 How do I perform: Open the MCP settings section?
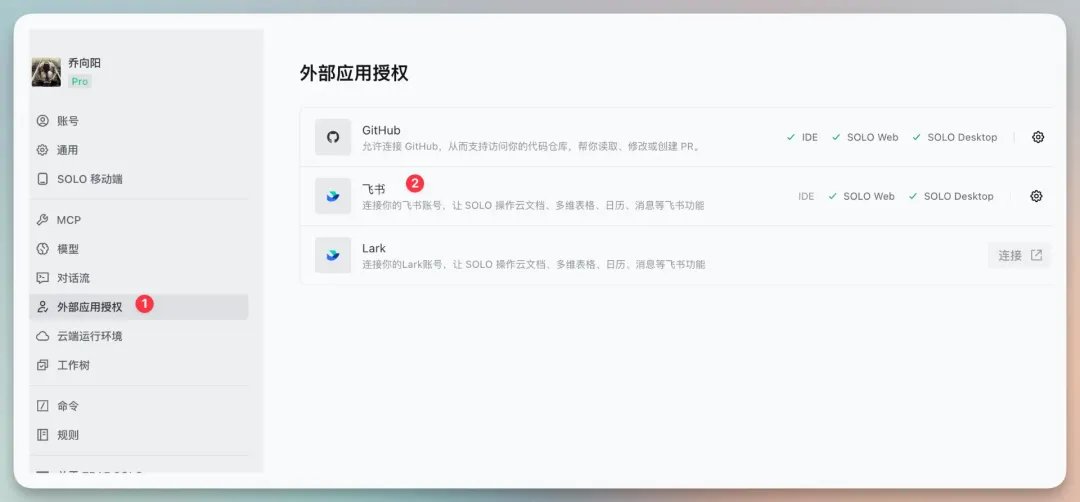[x=138, y=220]
